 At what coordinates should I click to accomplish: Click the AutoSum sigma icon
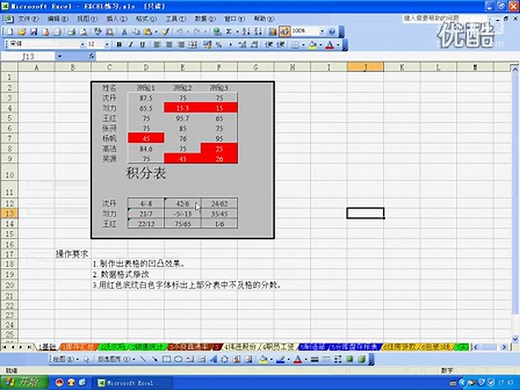pos(228,32)
